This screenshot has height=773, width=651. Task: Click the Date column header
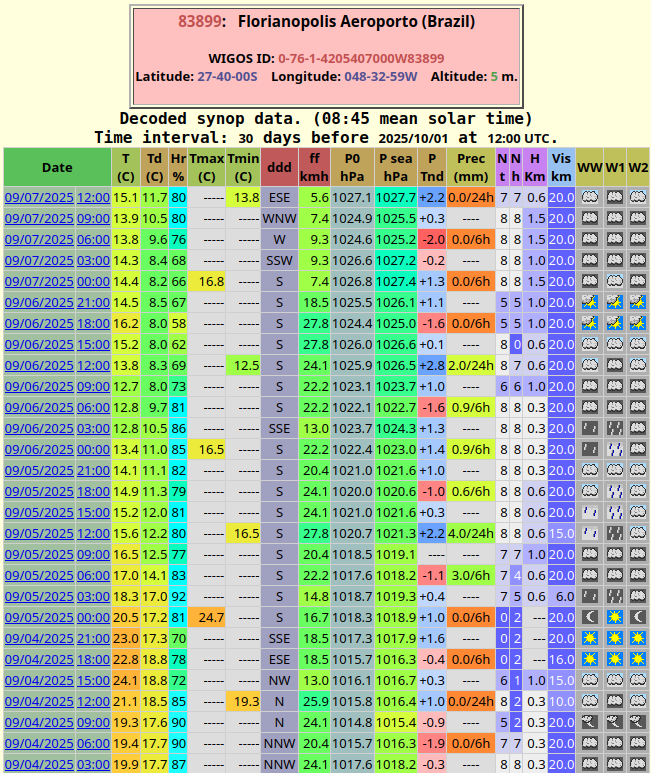click(x=57, y=167)
